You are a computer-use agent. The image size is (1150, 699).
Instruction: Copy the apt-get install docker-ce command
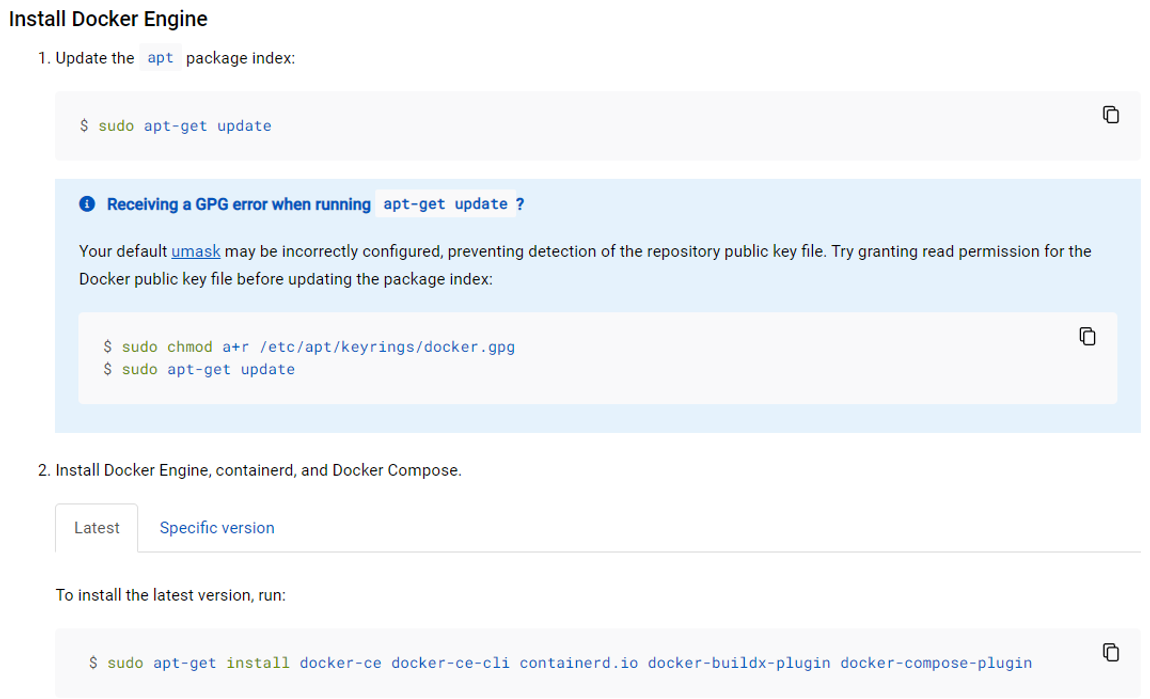[x=1110, y=652]
